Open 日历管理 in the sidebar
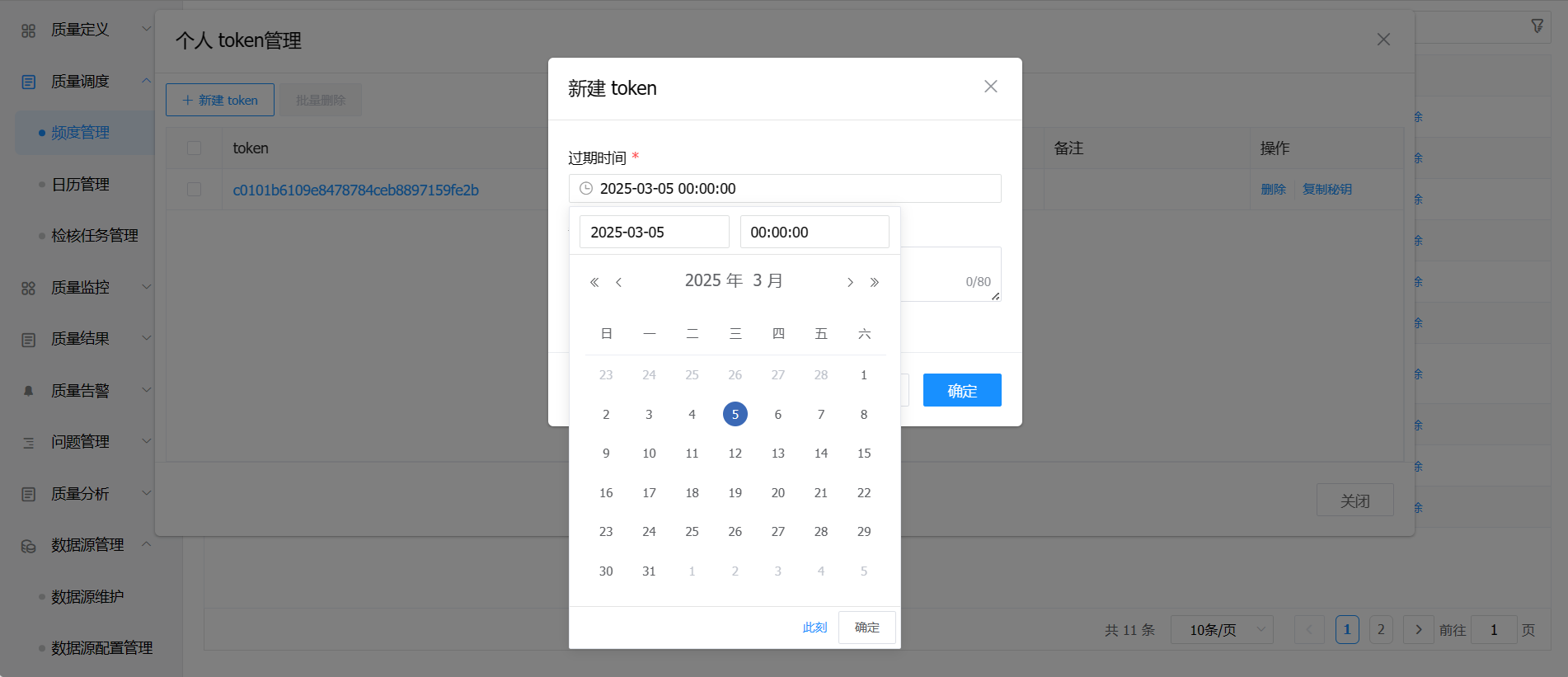 (x=81, y=185)
